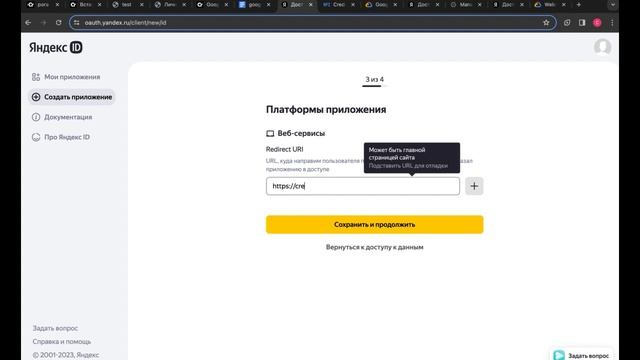Click the Платформы приложения heading
Image resolution: width=640 pixels, height=360 pixels.
coord(326,109)
